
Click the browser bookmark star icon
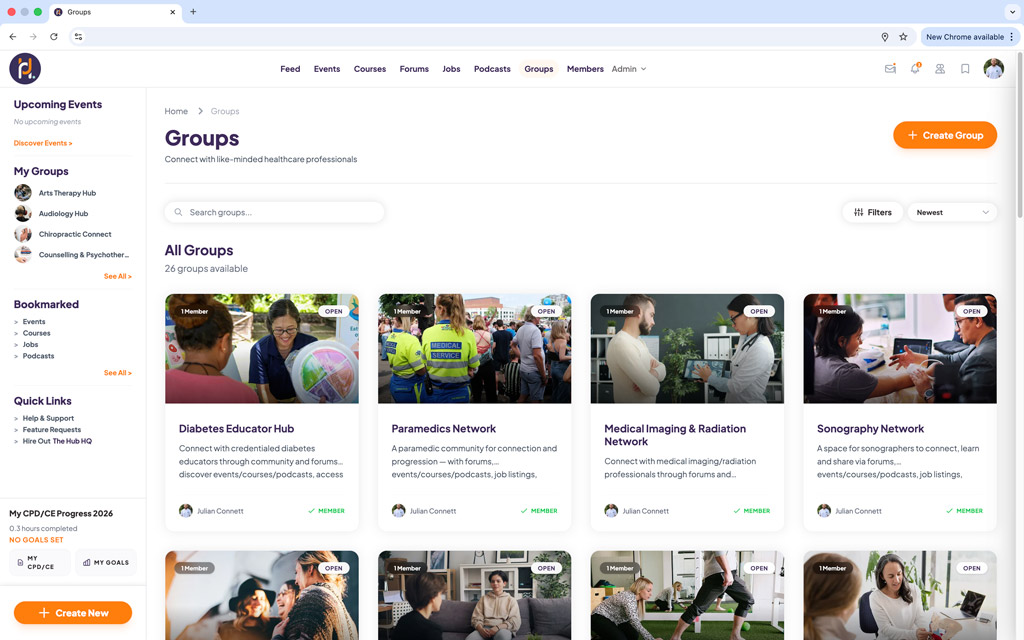903,37
